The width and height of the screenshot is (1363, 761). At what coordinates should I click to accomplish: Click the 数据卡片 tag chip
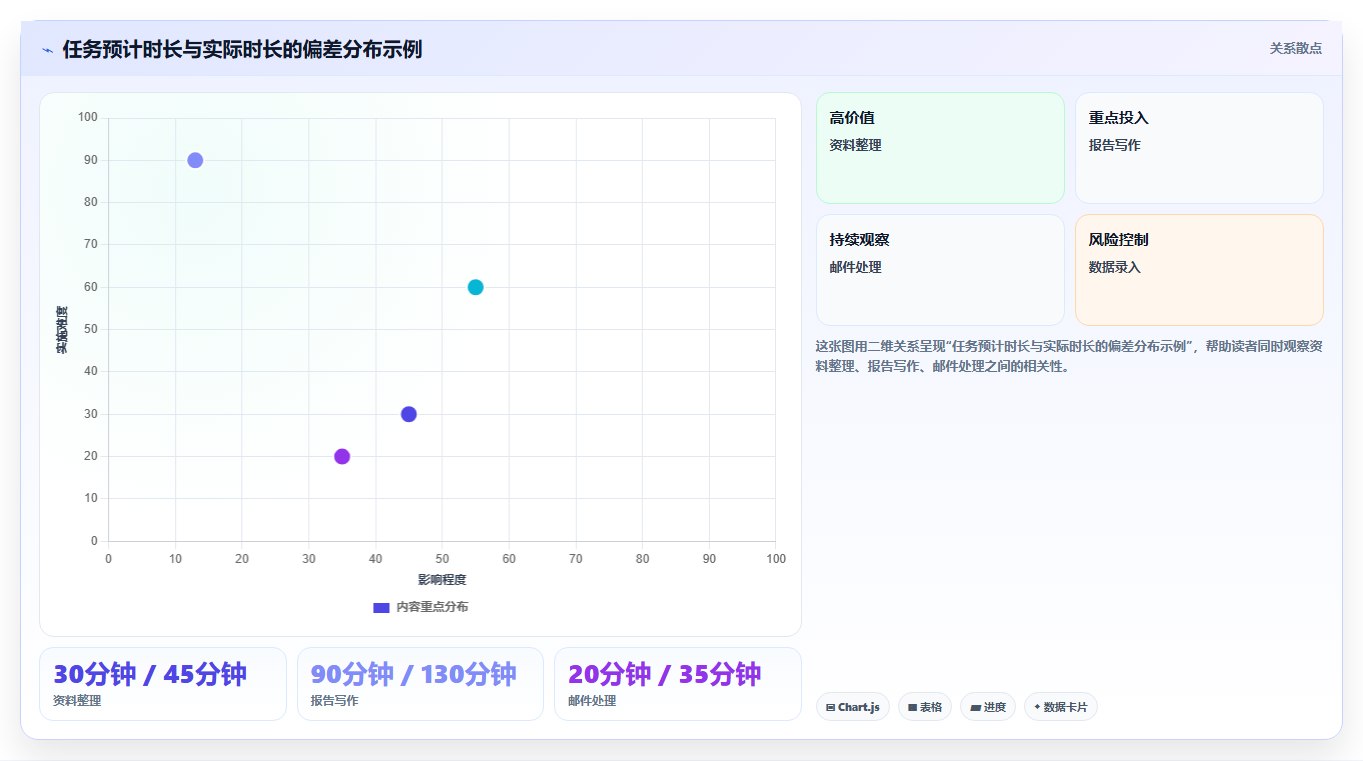[x=1061, y=707]
